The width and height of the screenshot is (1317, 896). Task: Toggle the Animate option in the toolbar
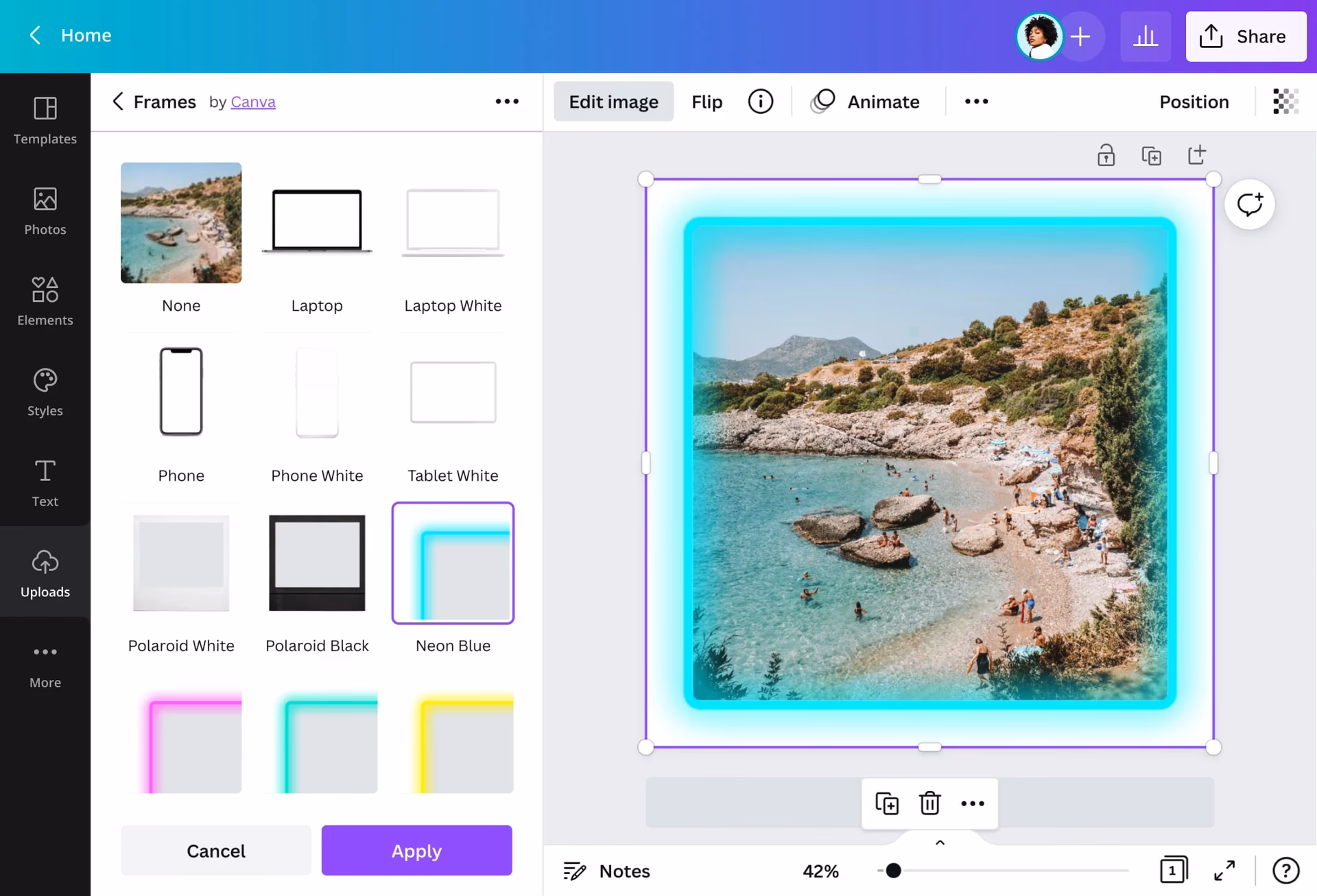866,101
